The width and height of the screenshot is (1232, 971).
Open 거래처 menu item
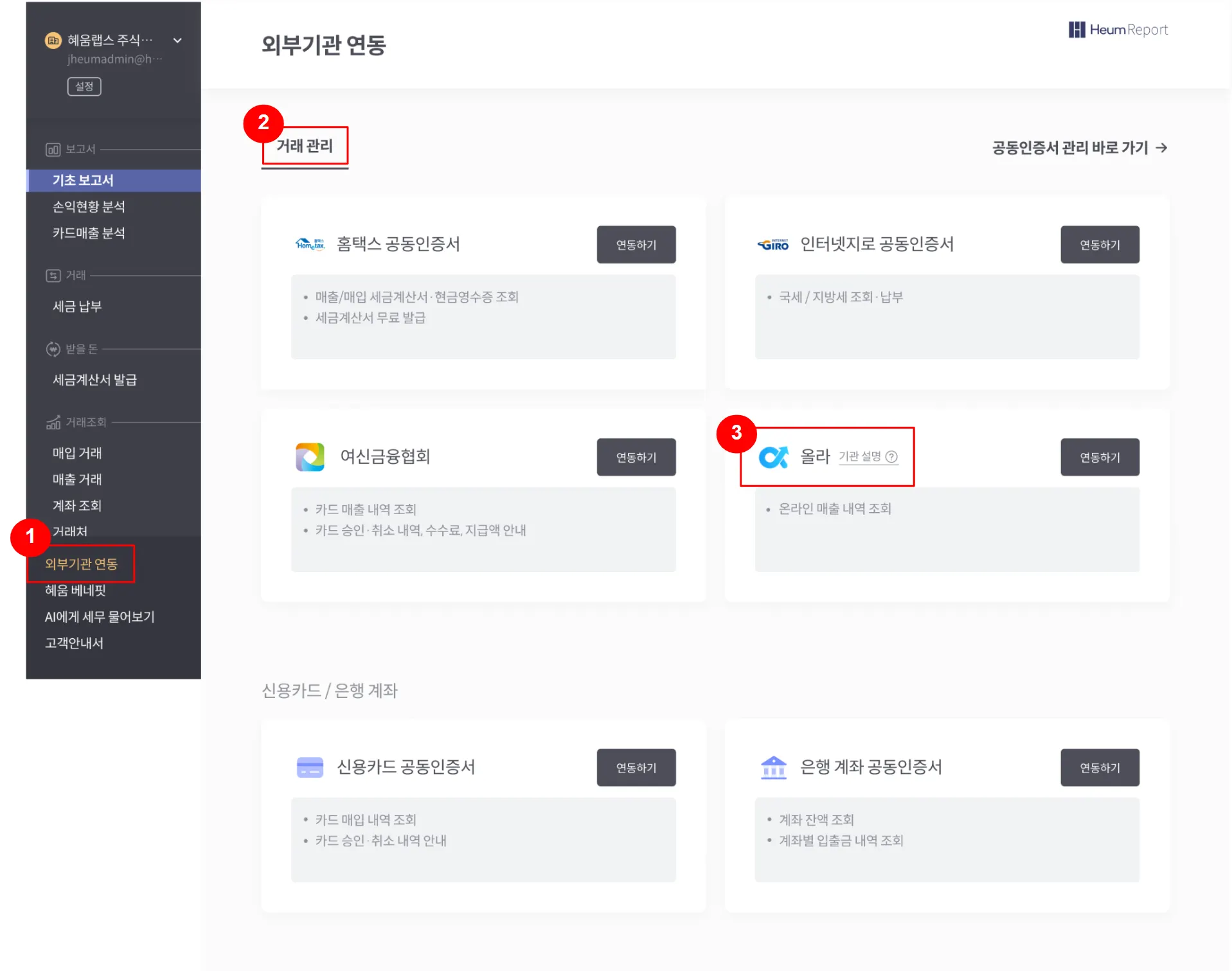pyautogui.click(x=69, y=531)
